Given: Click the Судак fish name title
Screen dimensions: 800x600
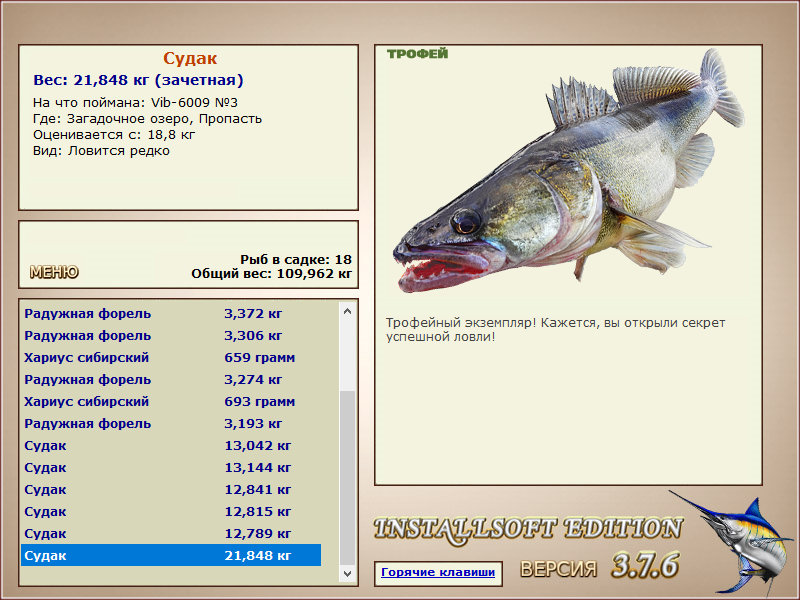Looking at the screenshot, I should (x=190, y=59).
